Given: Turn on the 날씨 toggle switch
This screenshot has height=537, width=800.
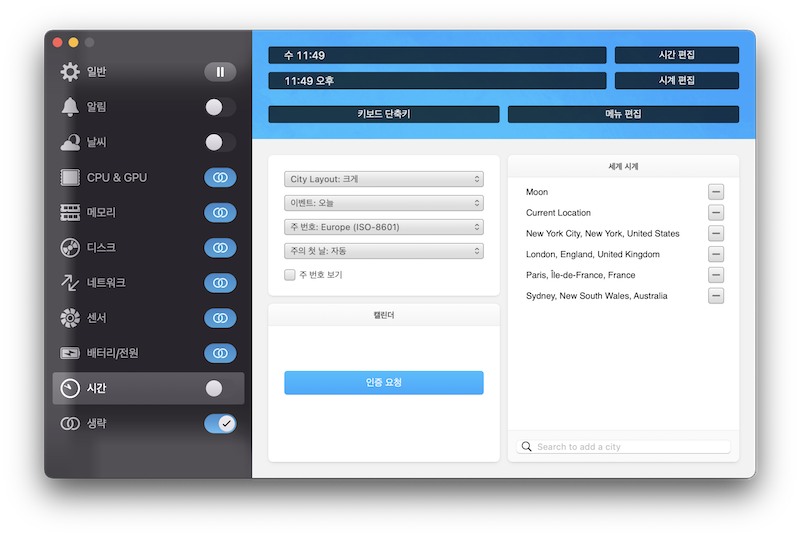Looking at the screenshot, I should (x=220, y=142).
